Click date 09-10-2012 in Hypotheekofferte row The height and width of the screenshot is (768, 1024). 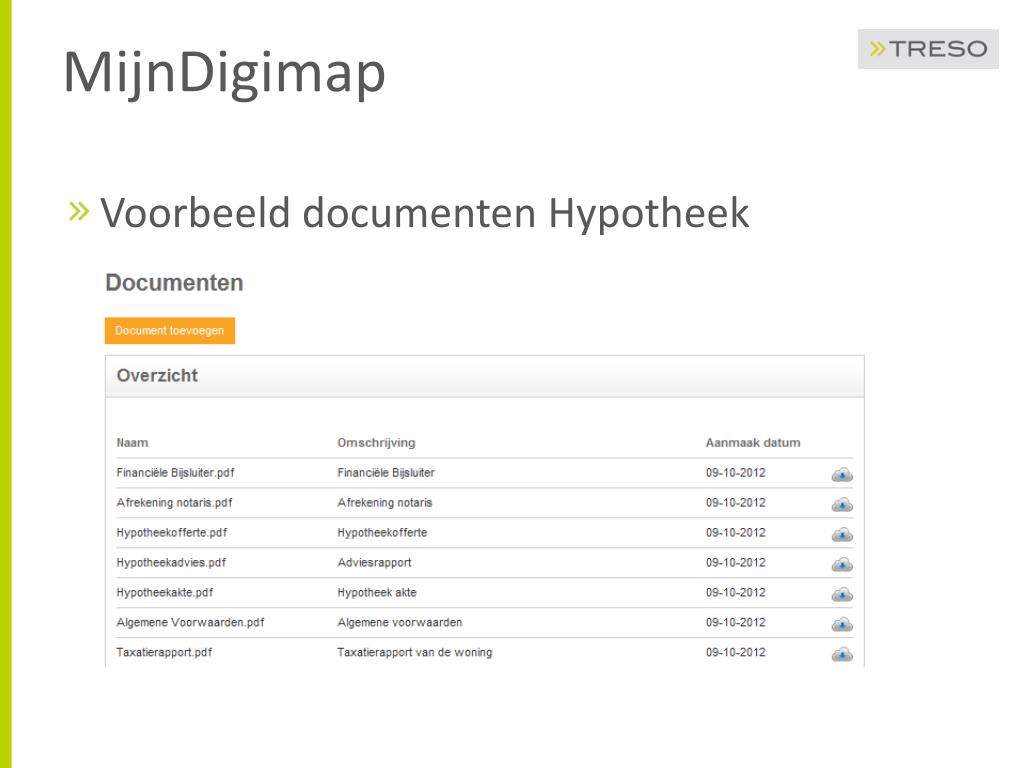tap(735, 533)
